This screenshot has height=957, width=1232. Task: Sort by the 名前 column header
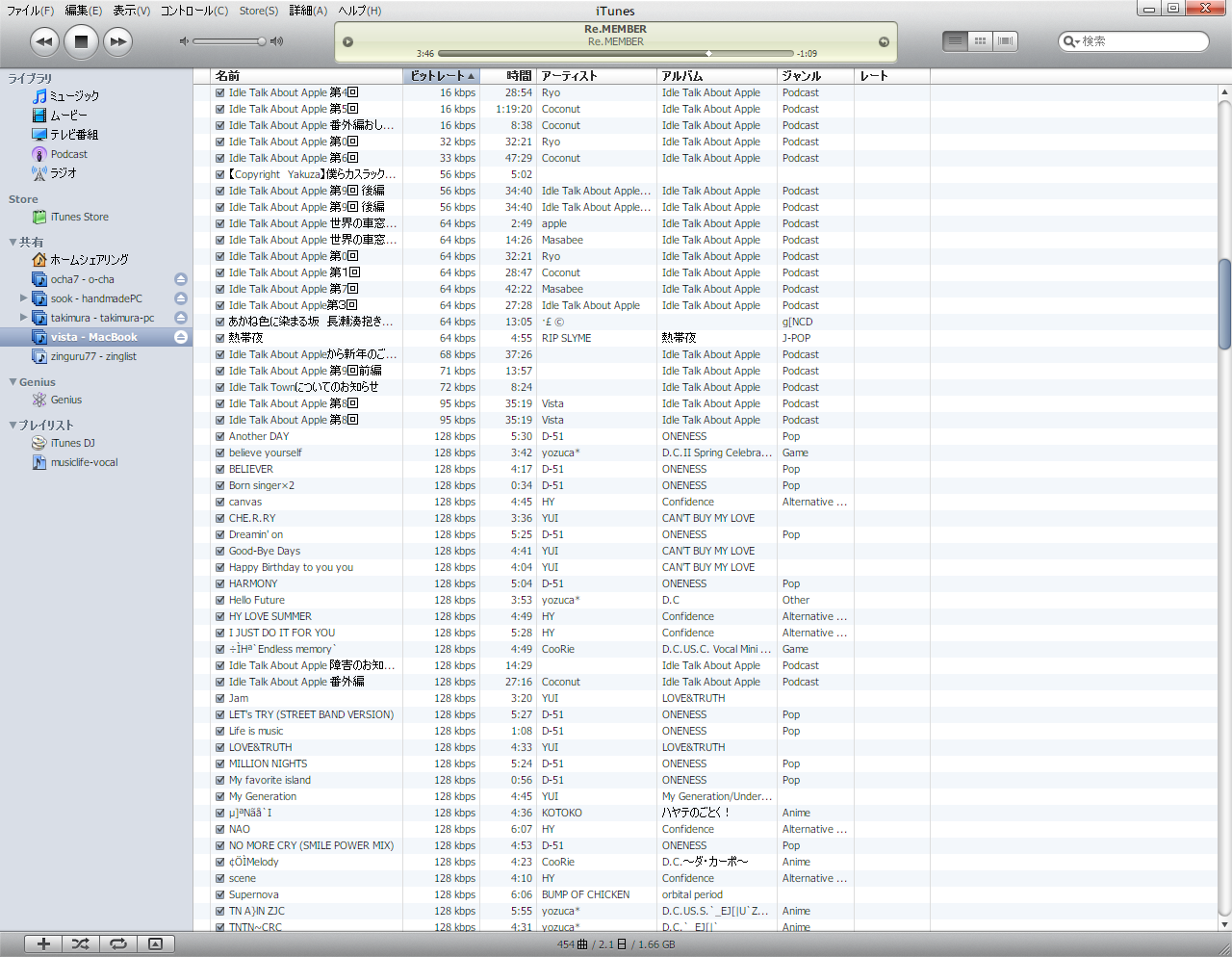(x=307, y=76)
